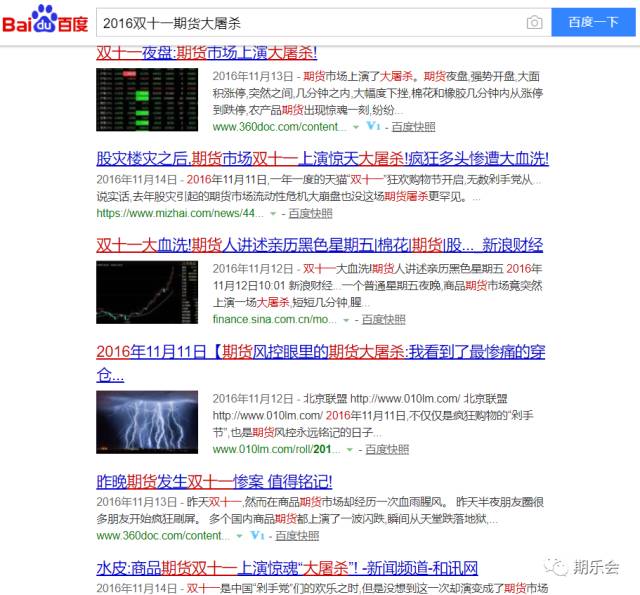Expand dropdown arrow next to www.010lm.com URL
This screenshot has width=640, height=595.
coord(349,450)
